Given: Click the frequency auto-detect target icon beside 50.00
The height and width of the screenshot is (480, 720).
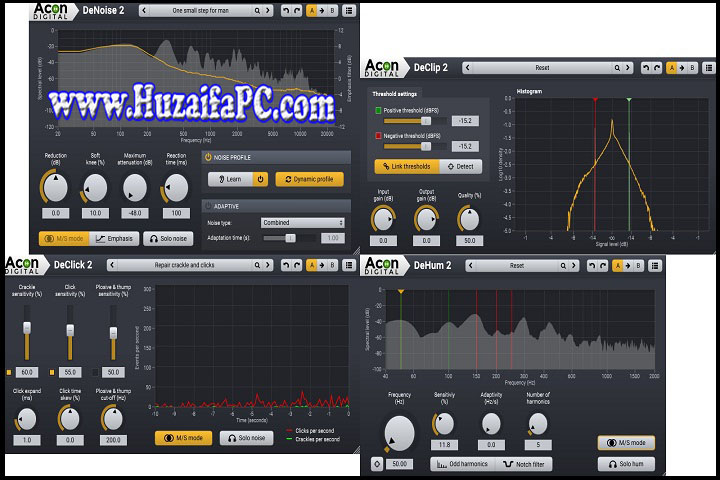Looking at the screenshot, I should 377,464.
